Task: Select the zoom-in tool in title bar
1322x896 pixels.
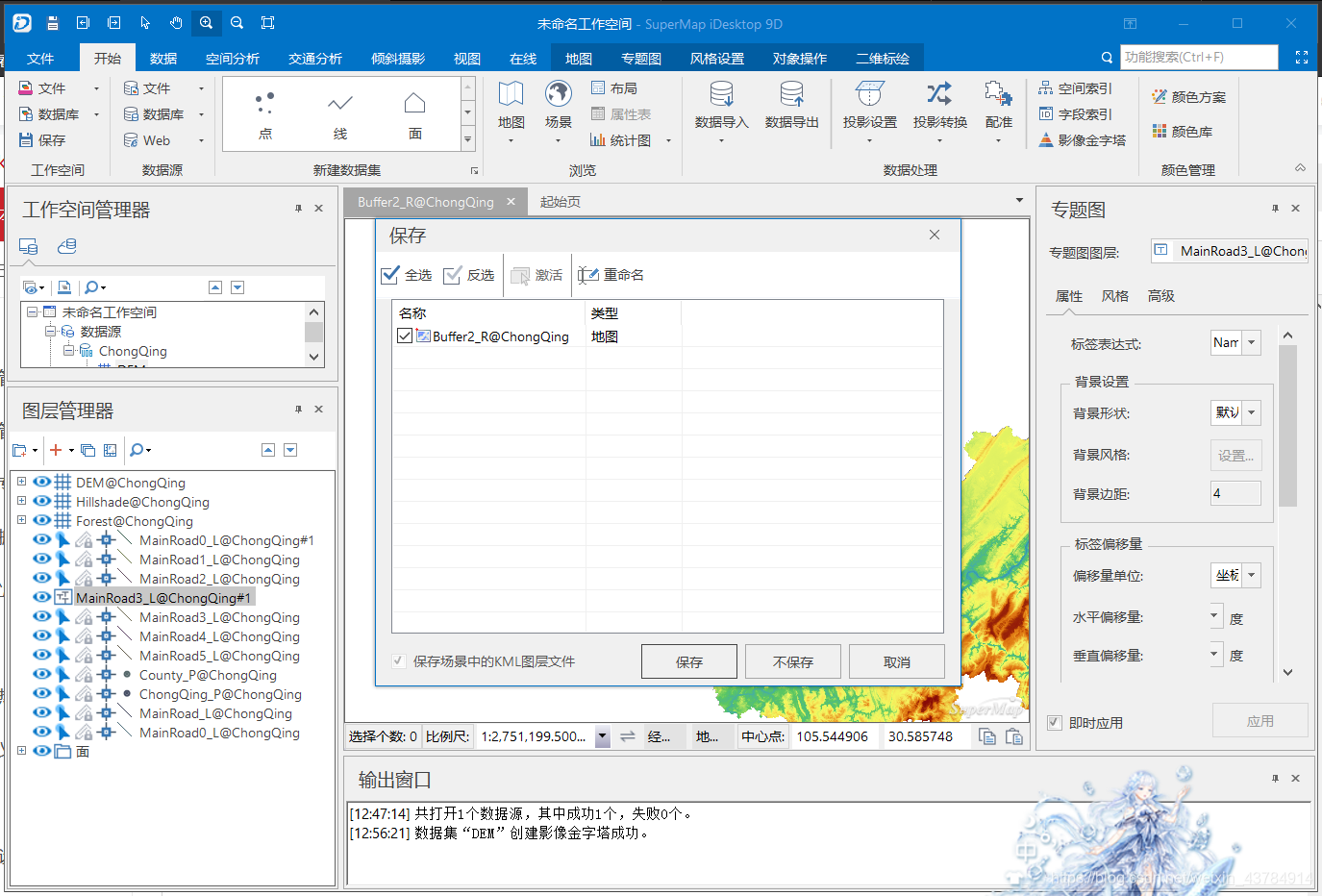Action: coord(207,22)
